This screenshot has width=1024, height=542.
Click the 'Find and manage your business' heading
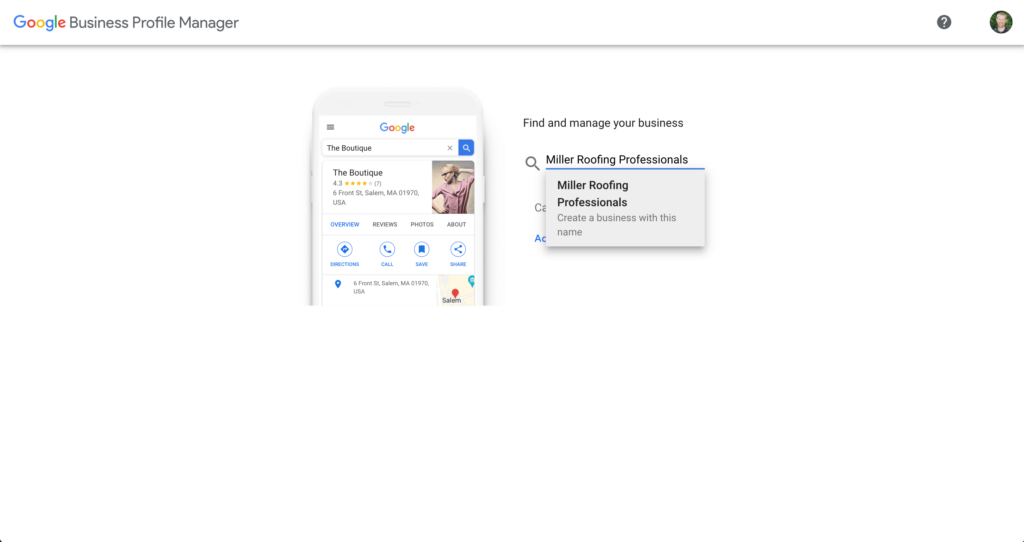pos(603,123)
